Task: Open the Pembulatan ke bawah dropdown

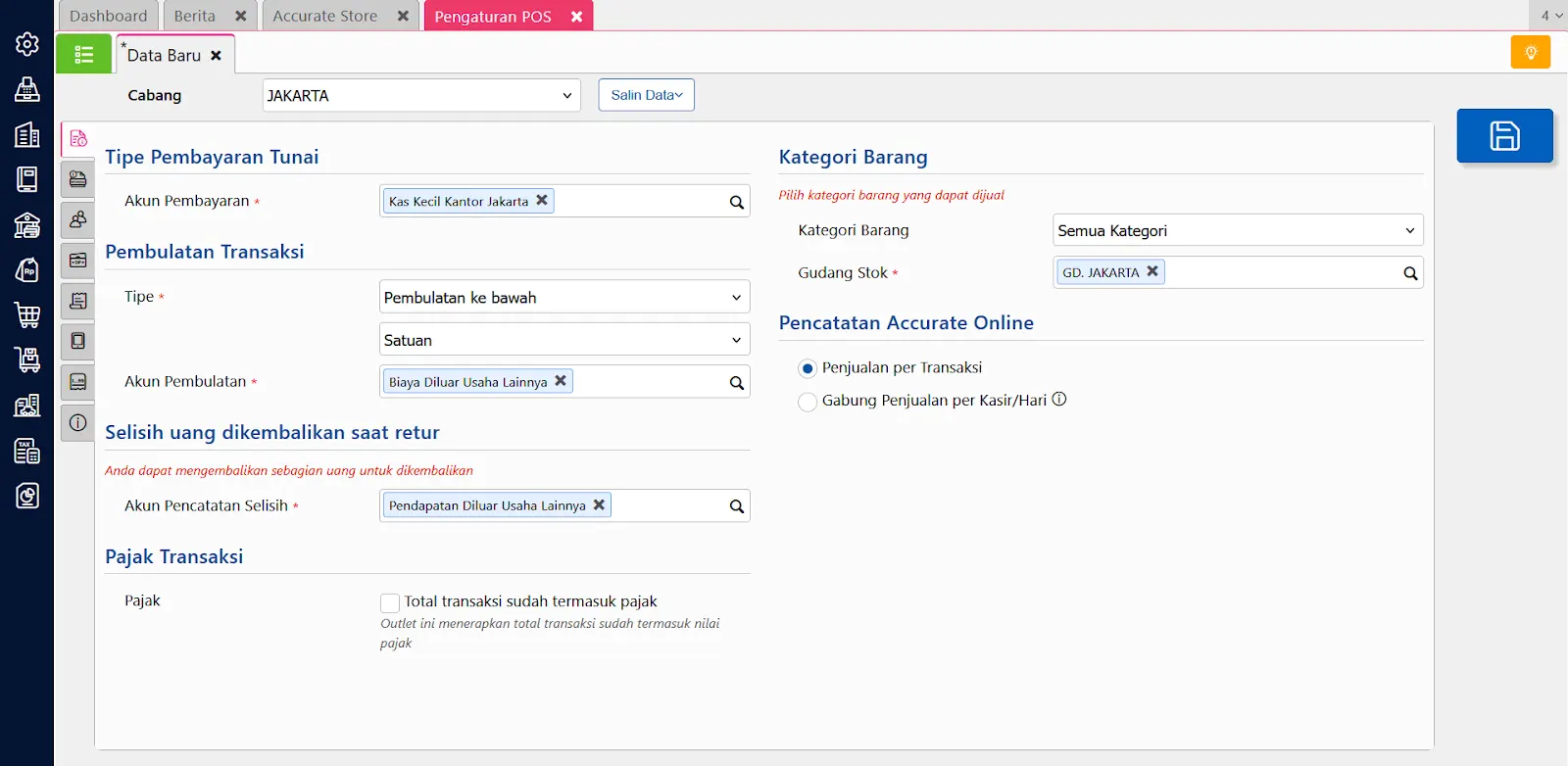Action: (x=564, y=297)
